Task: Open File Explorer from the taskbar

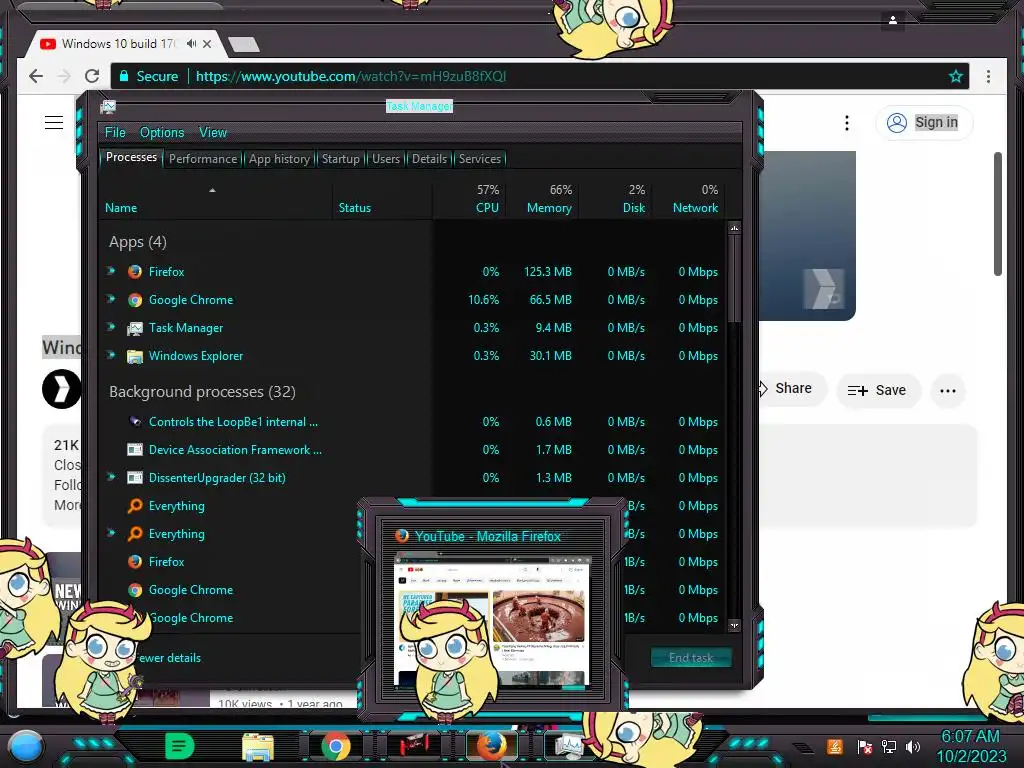Action: (x=258, y=746)
